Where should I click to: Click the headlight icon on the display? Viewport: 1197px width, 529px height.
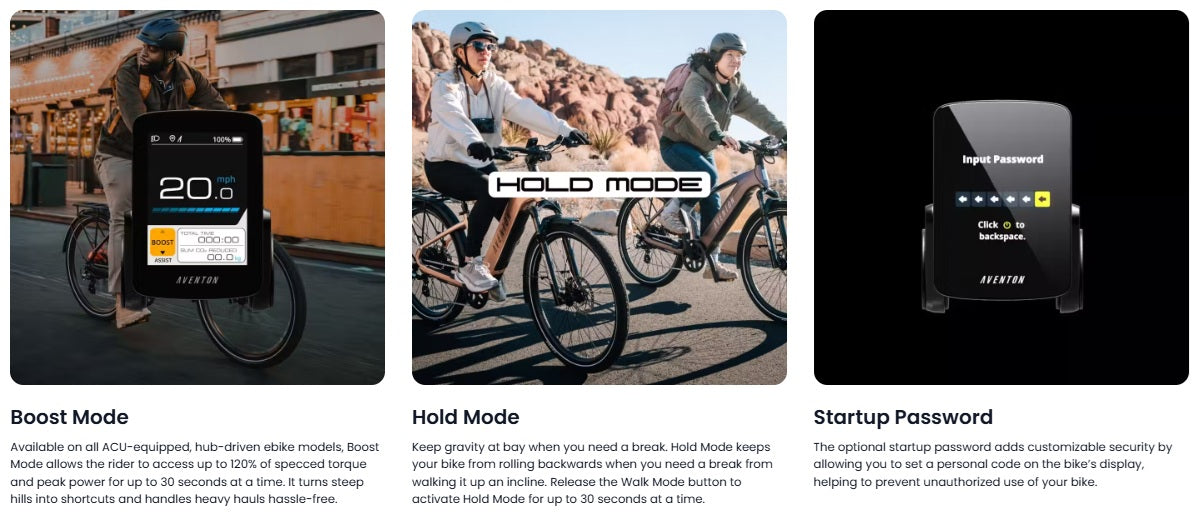point(155,139)
